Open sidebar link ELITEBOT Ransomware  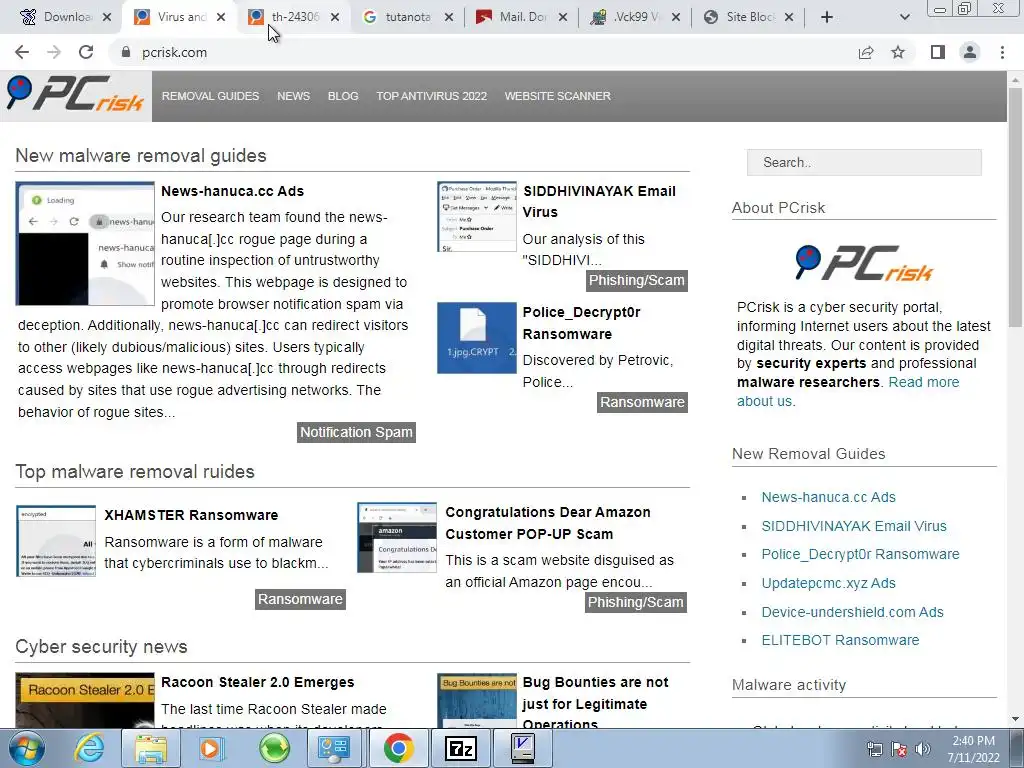(x=840, y=640)
